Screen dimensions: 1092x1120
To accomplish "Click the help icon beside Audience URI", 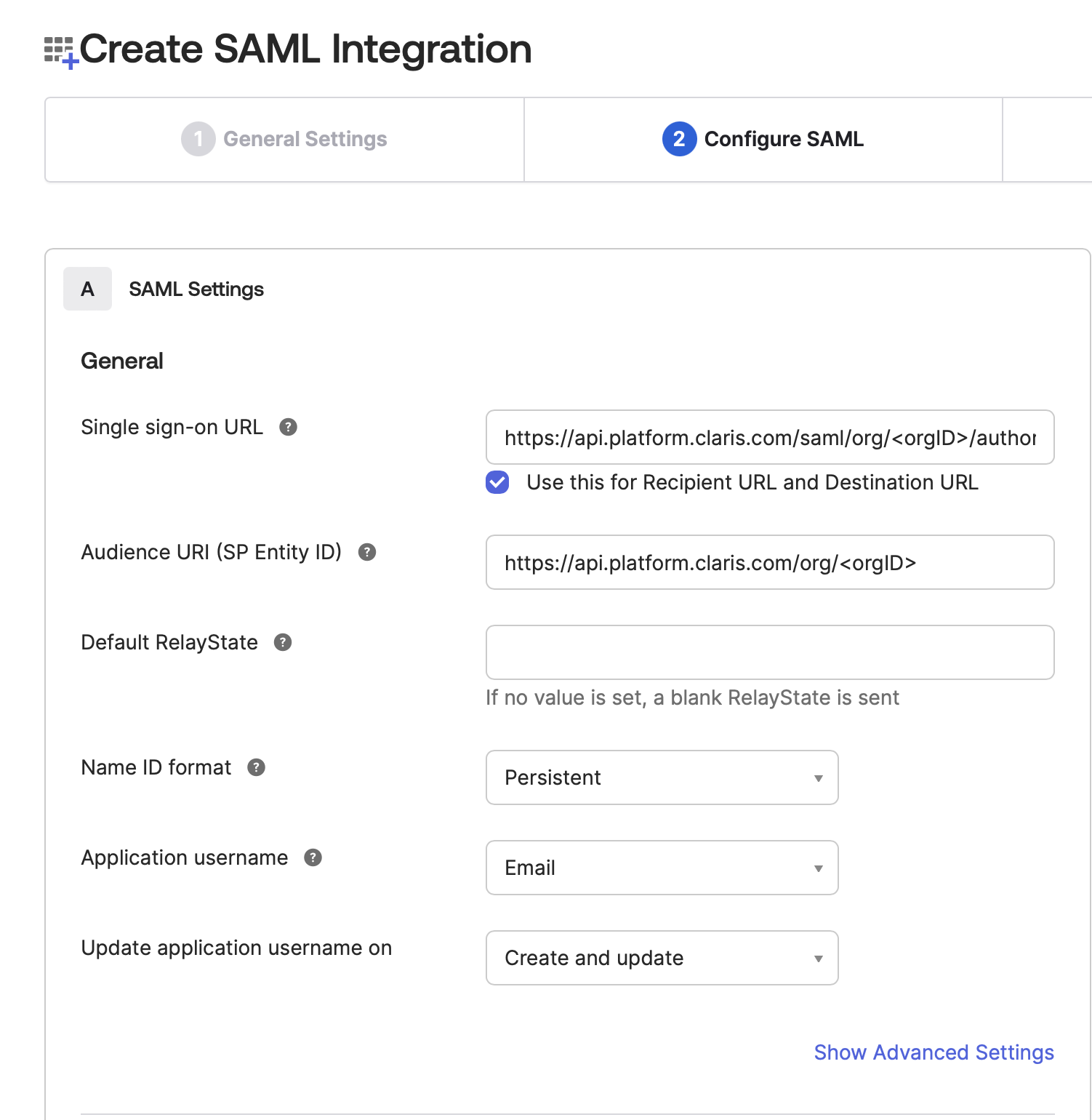I will [x=367, y=553].
